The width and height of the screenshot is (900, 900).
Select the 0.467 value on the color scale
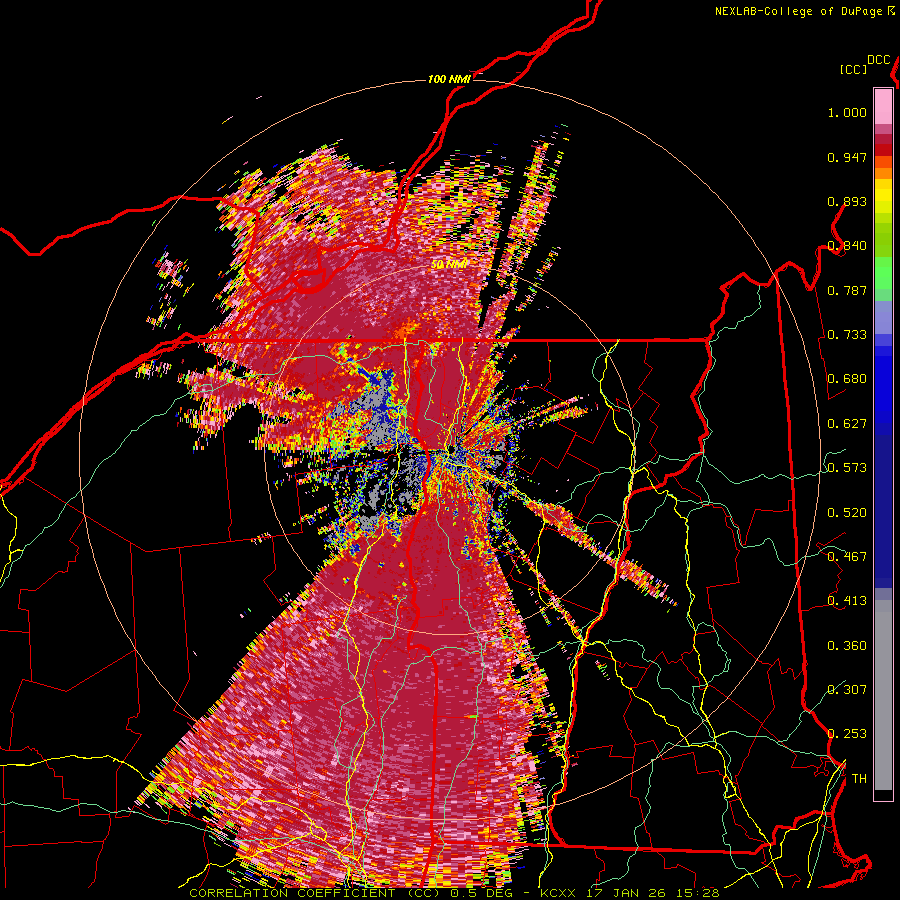[x=847, y=557]
